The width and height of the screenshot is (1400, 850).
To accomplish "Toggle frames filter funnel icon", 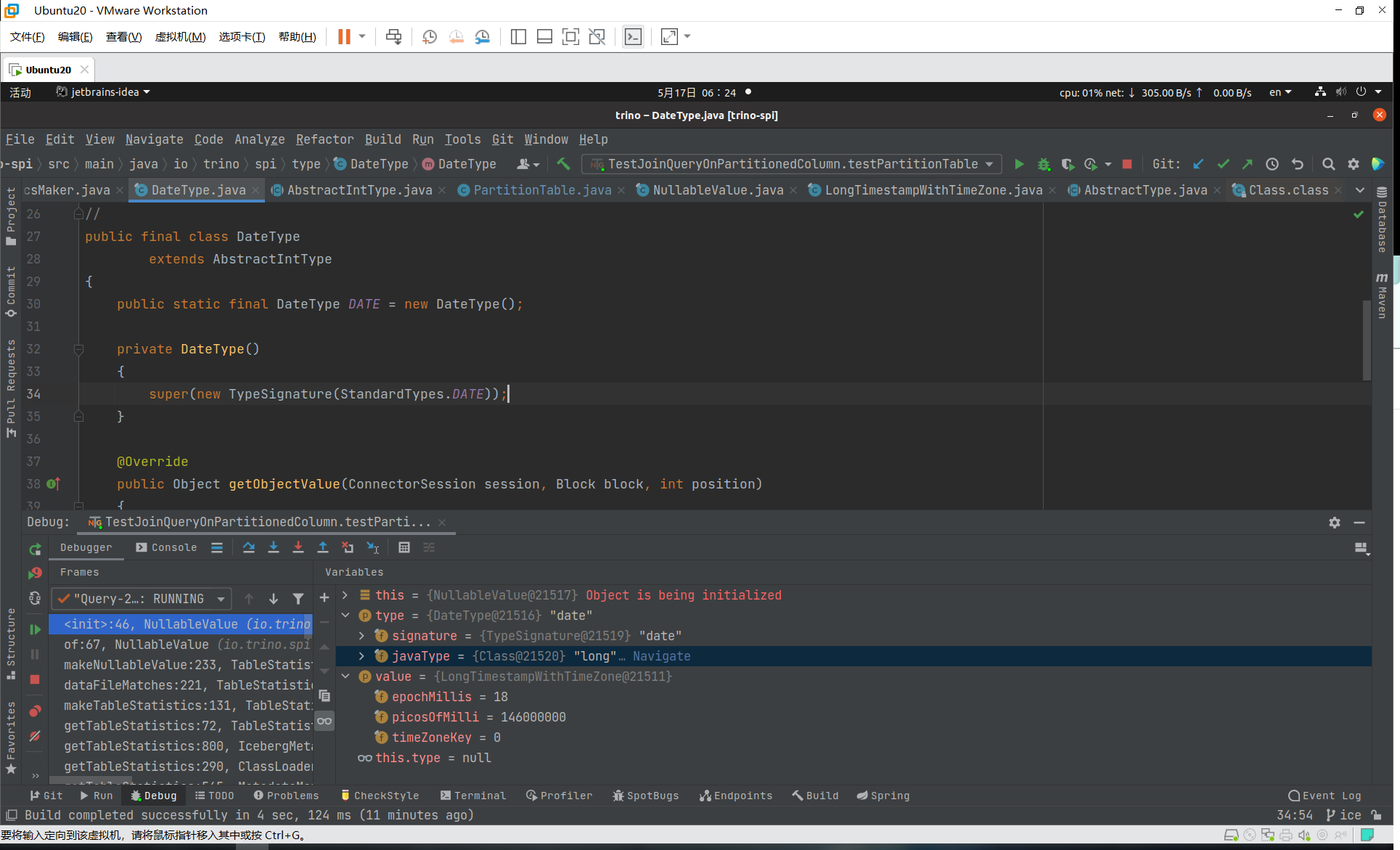I will 298,599.
